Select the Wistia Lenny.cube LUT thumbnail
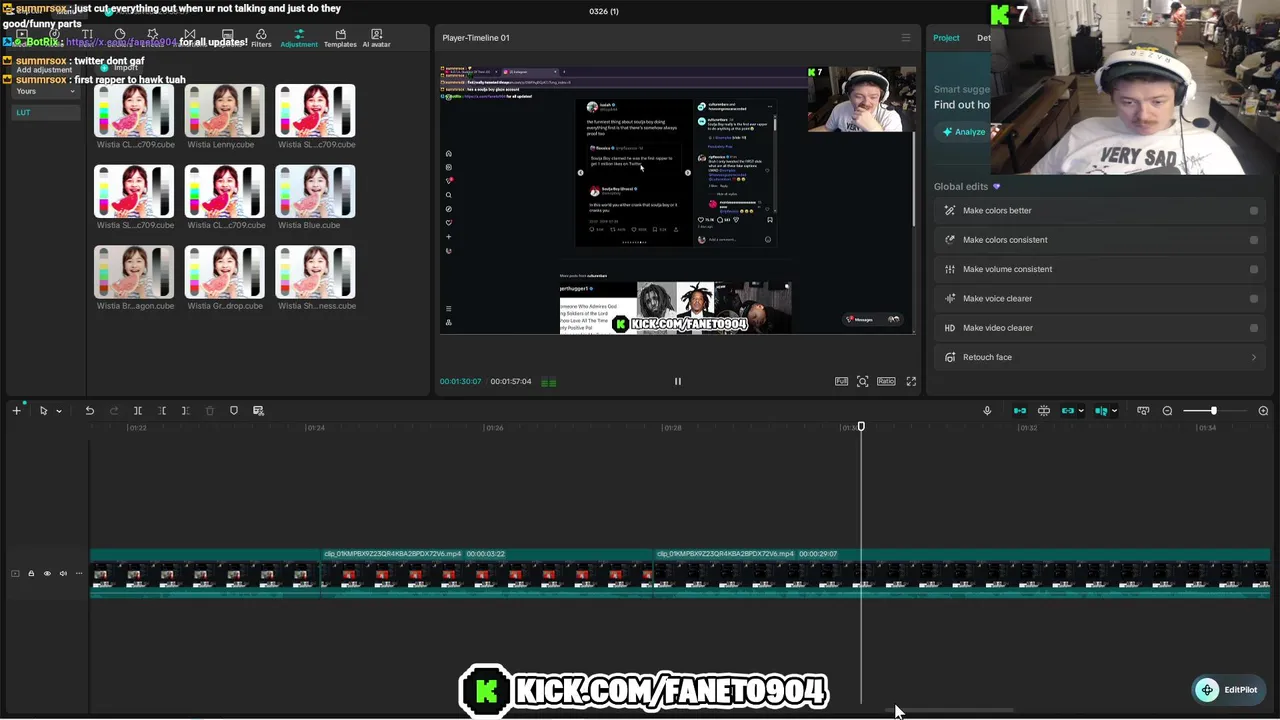Screen dimensions: 1280x720 pyautogui.click(x=225, y=111)
